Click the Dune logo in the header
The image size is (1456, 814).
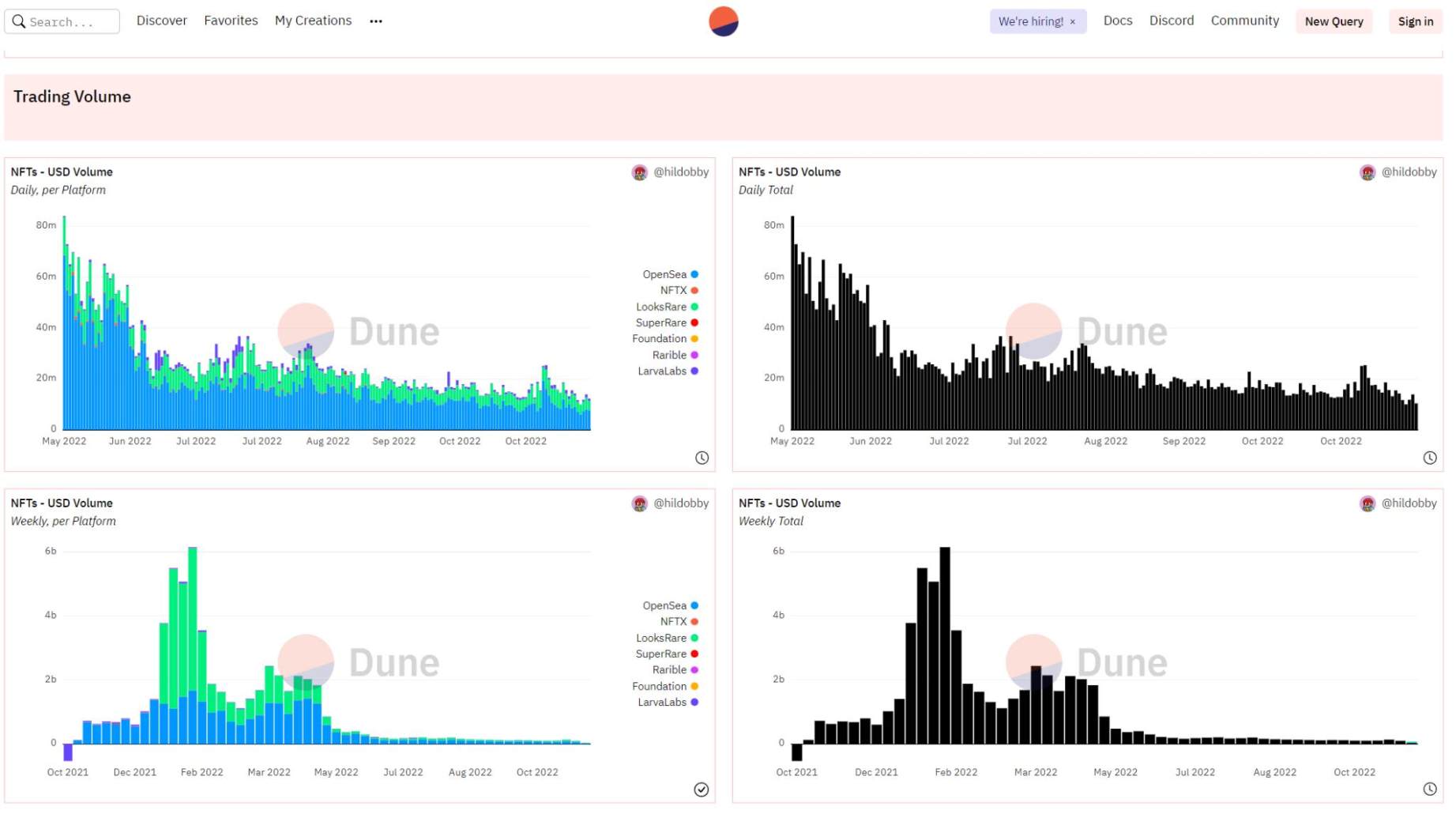[723, 21]
